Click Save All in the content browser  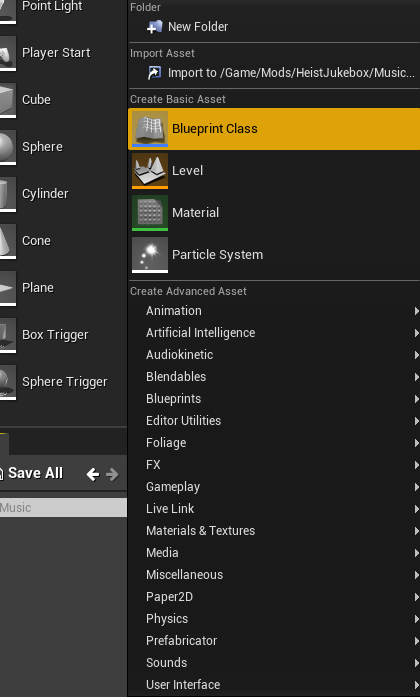tap(31, 473)
